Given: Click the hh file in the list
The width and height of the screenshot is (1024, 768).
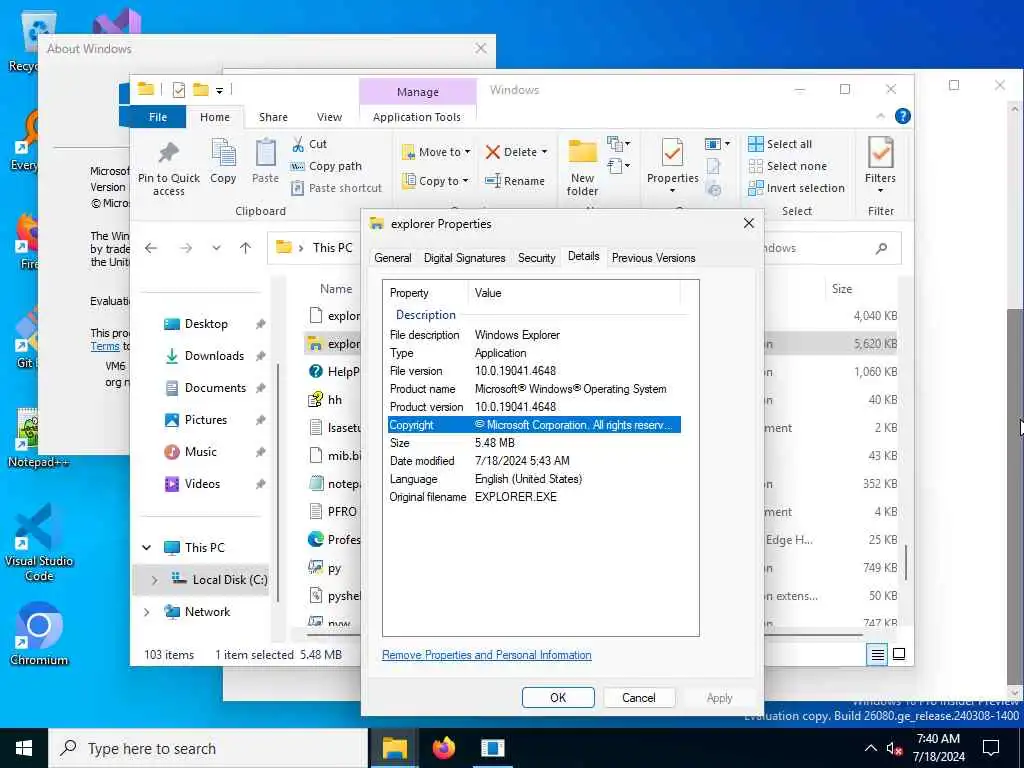Looking at the screenshot, I should (333, 400).
